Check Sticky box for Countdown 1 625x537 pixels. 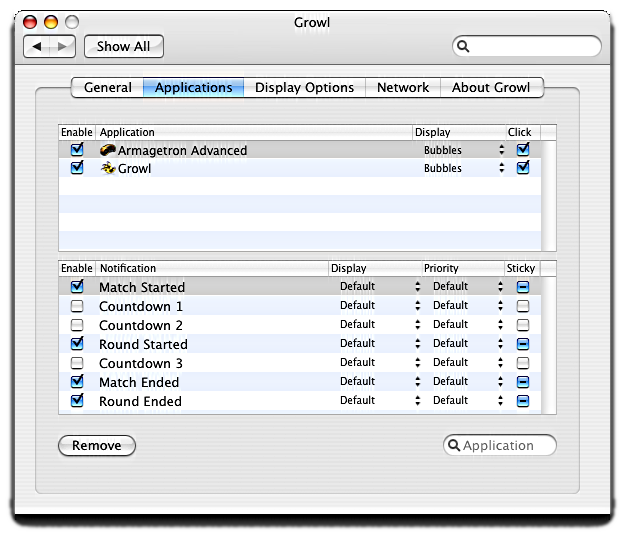click(x=523, y=306)
